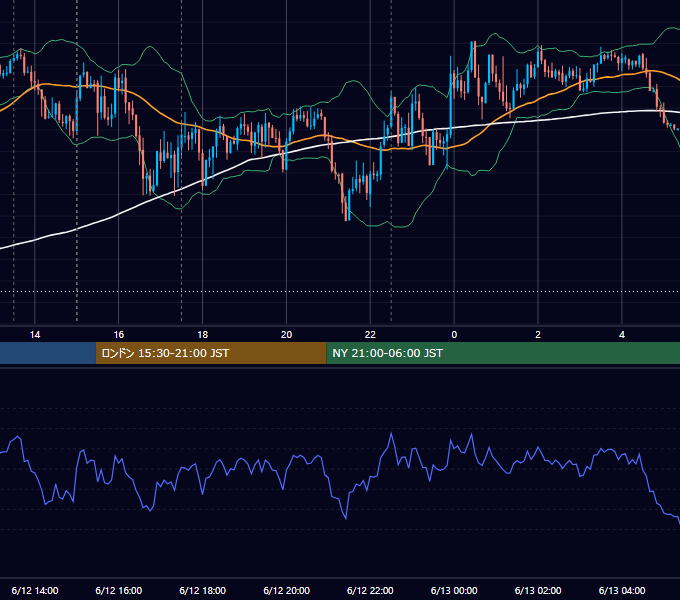
Task: Click the hour label 2 on time axis
Action: click(538, 335)
